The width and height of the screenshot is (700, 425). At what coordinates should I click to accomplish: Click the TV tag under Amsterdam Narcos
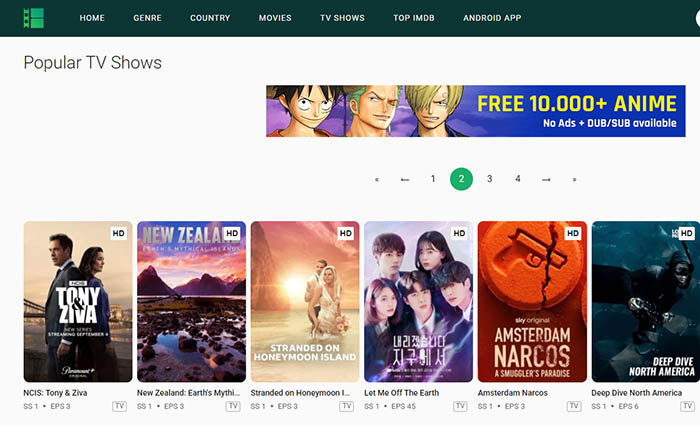[x=574, y=406]
